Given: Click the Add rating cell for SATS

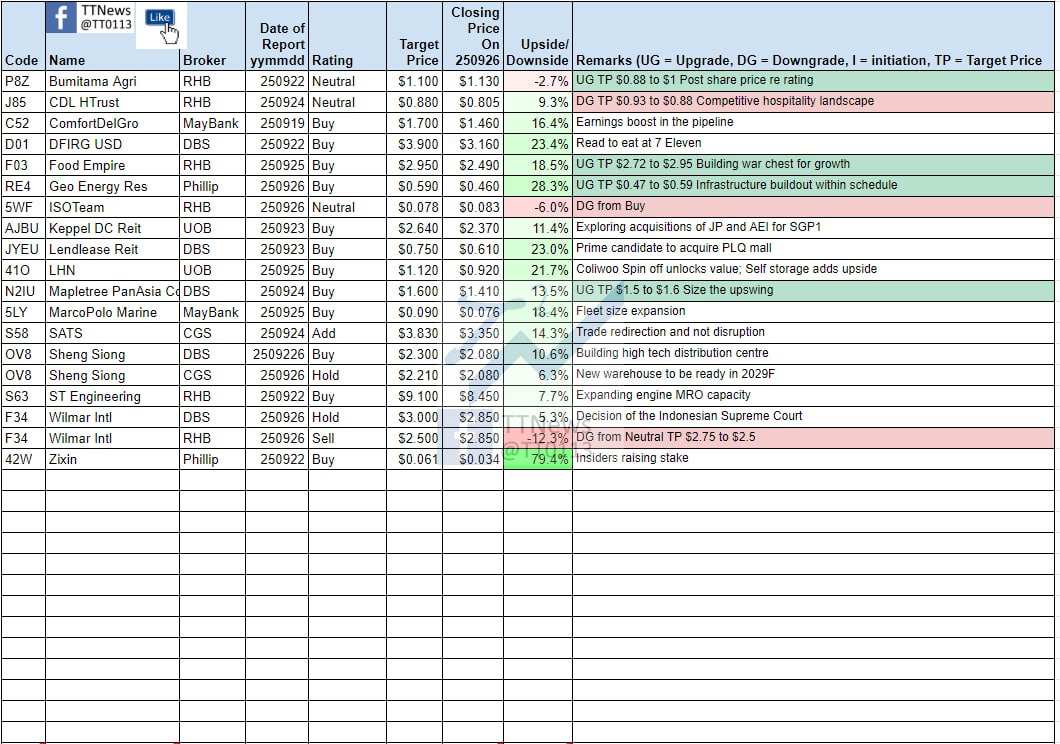Looking at the screenshot, I should [x=347, y=333].
